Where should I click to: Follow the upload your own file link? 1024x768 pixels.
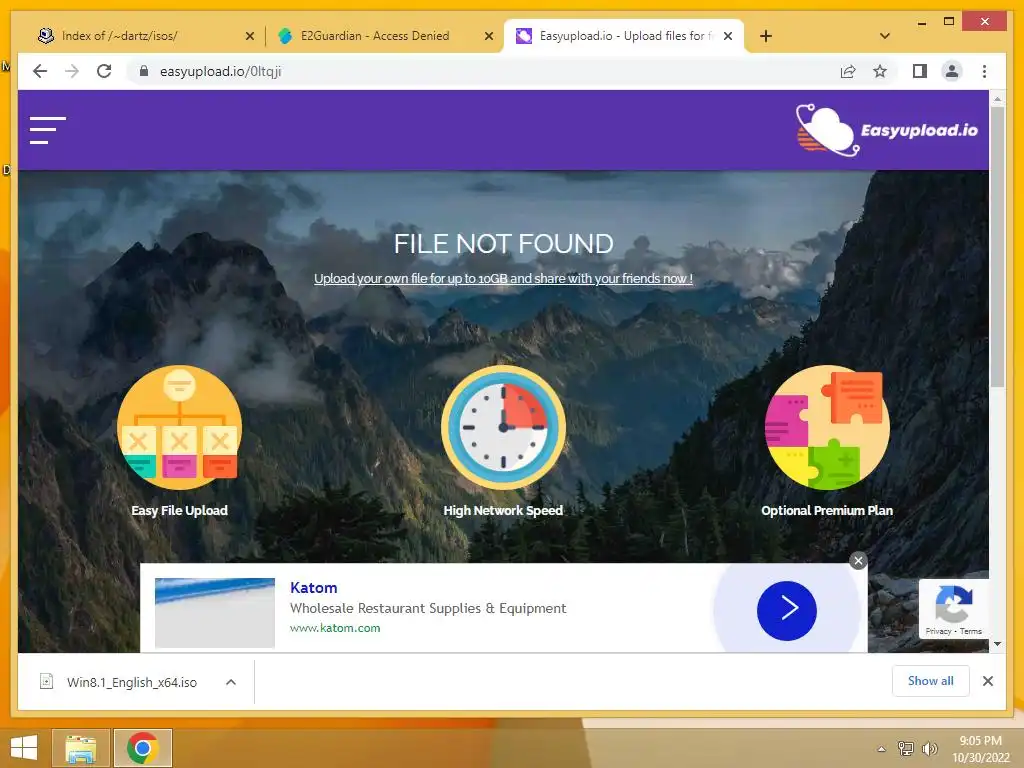coord(503,279)
